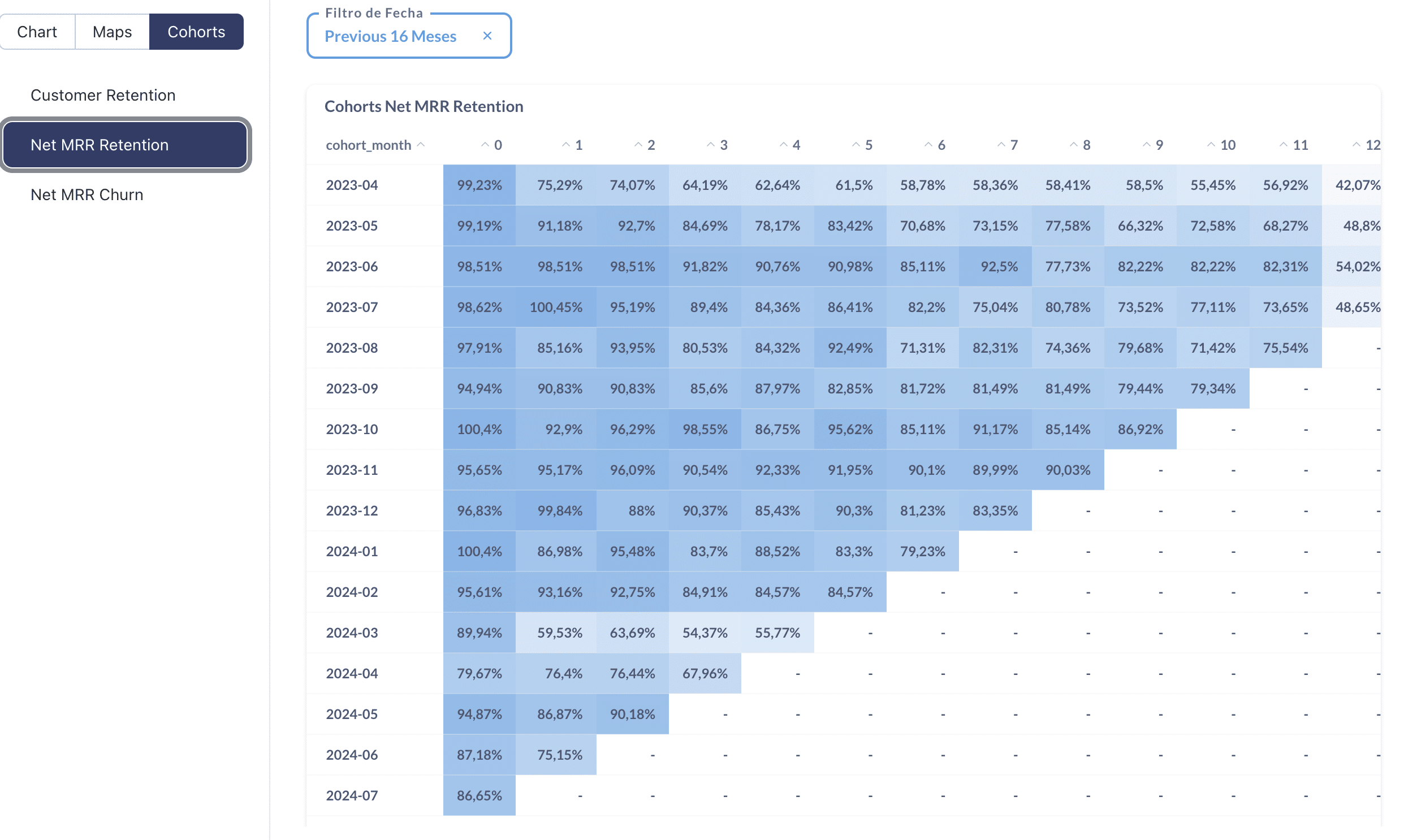
Task: Select the Customer Retention report
Action: pyautogui.click(x=103, y=94)
